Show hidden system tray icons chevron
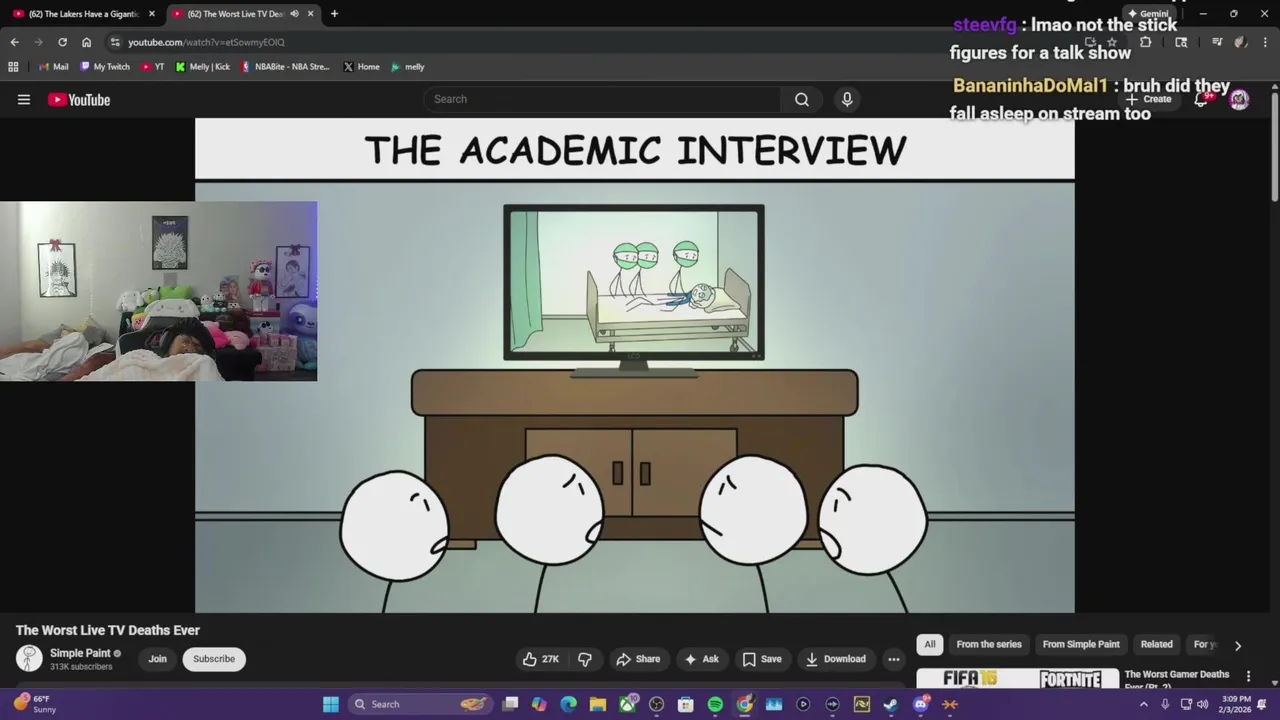1280x720 pixels. [x=1144, y=704]
